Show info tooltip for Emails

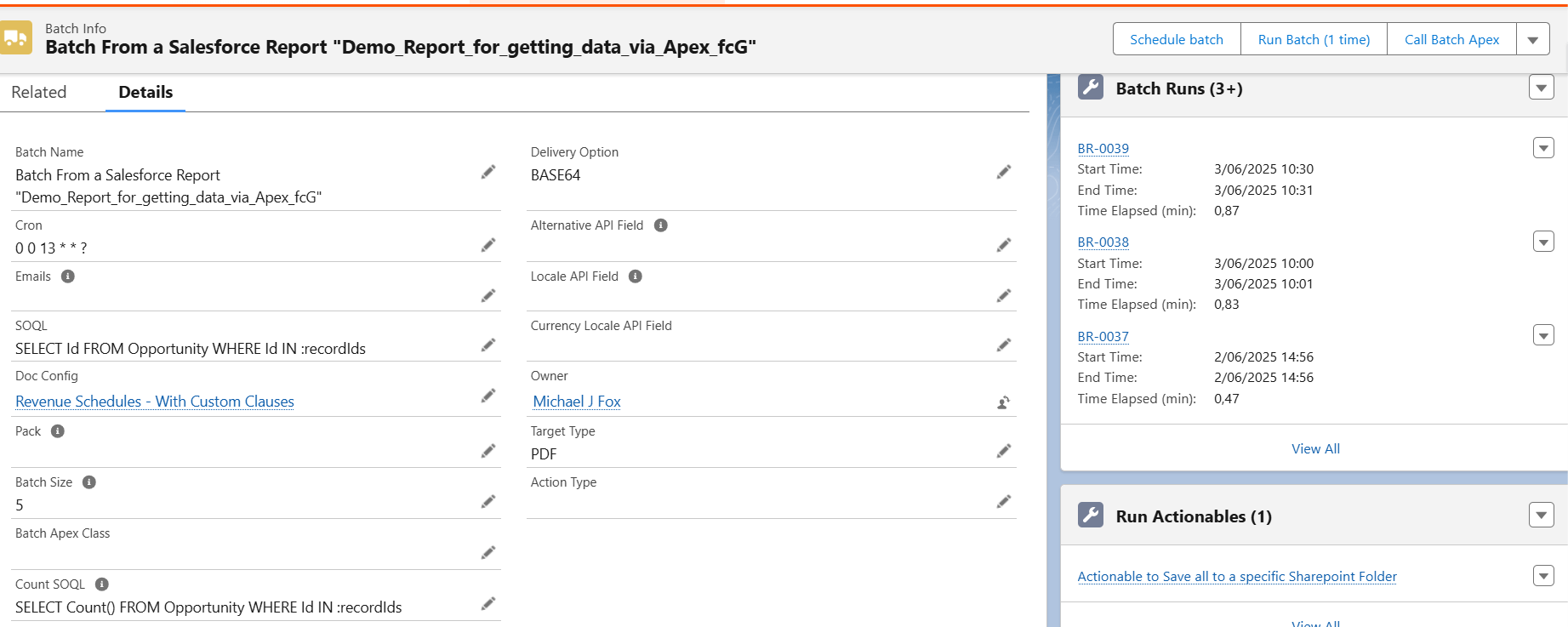pos(68,276)
